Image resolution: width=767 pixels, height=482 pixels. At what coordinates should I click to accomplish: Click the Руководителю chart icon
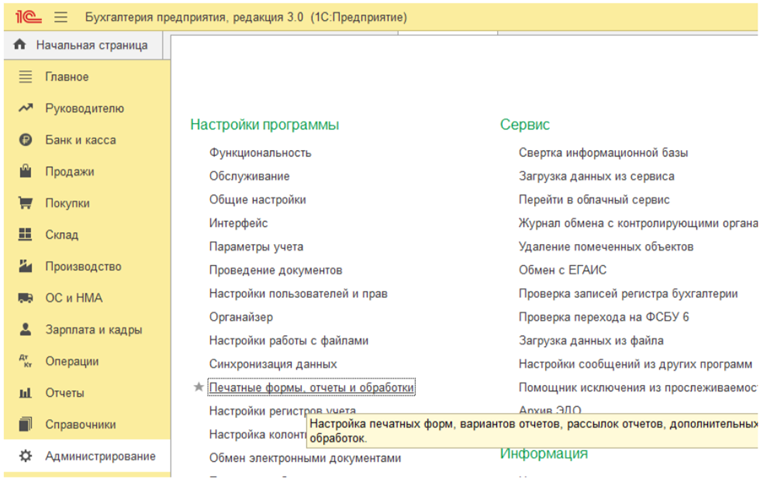click(x=26, y=108)
